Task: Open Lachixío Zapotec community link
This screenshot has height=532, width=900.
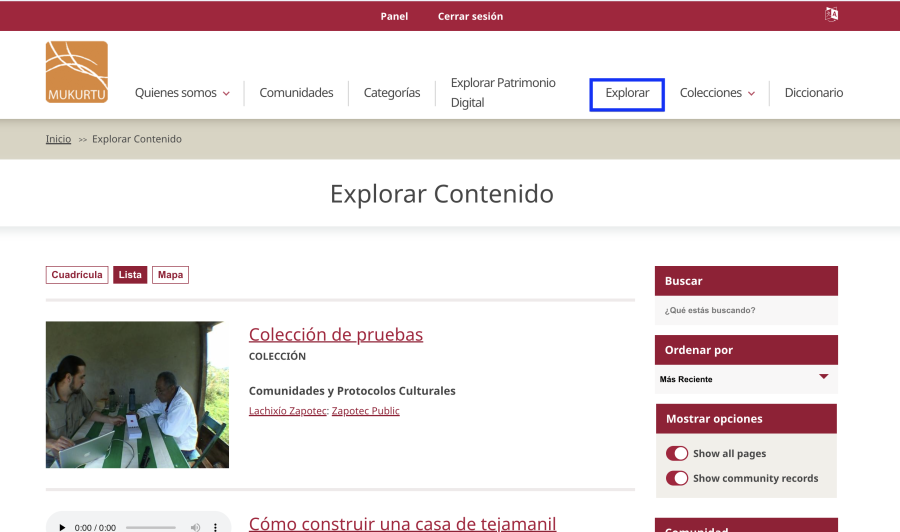Action: [x=288, y=411]
